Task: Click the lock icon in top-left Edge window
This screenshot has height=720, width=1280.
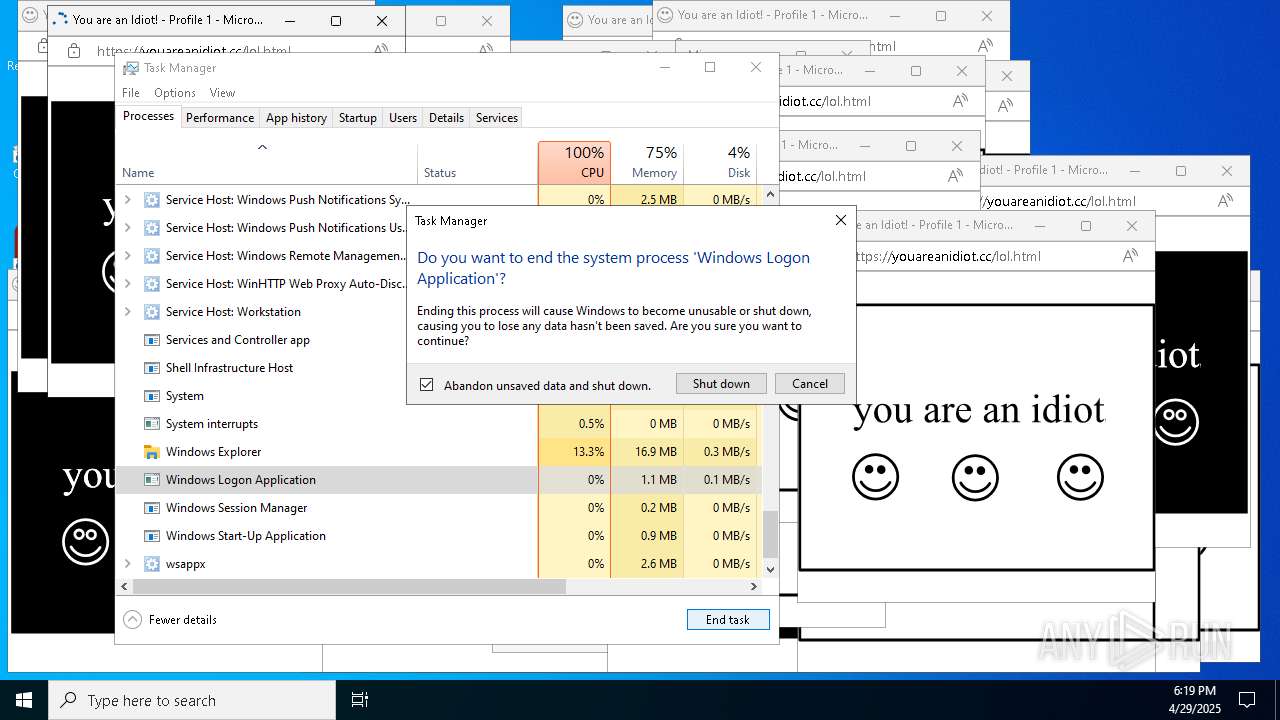Action: pos(73,51)
